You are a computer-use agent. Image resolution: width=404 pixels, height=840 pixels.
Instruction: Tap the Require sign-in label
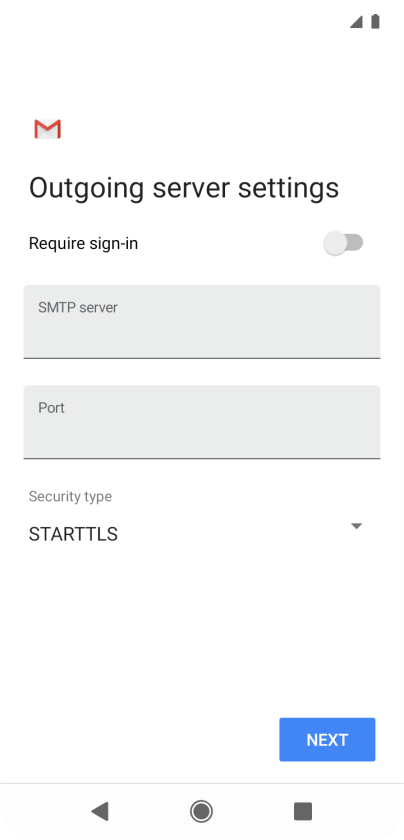84,244
